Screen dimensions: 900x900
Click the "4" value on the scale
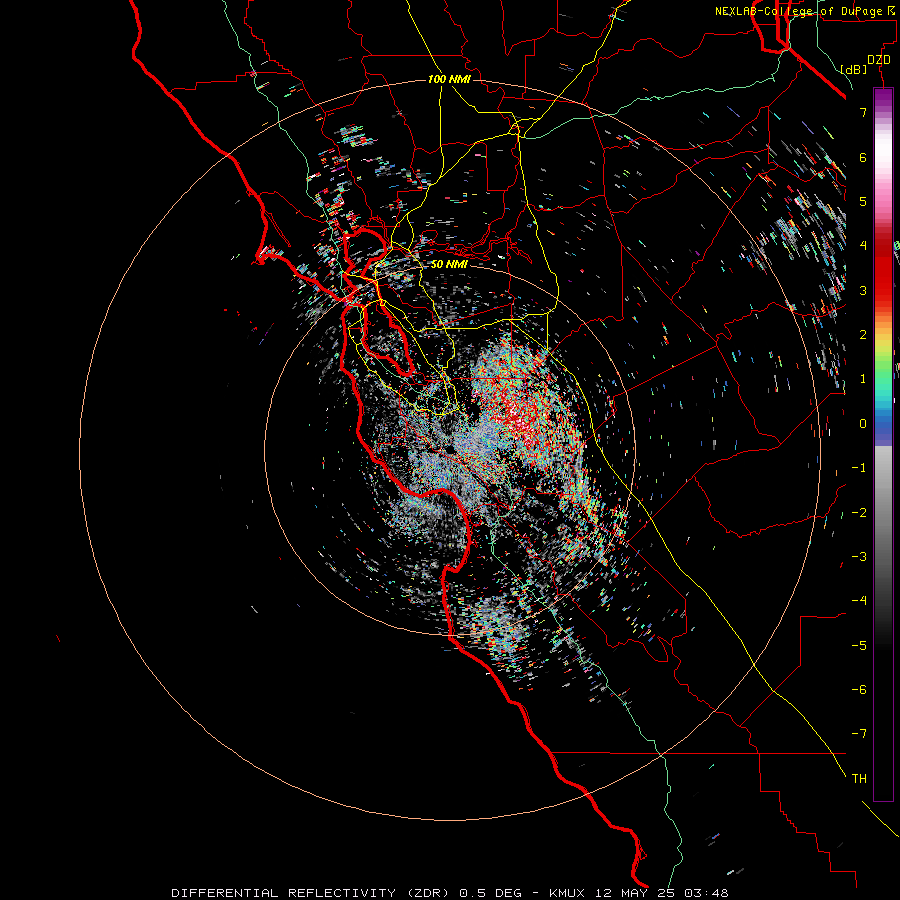click(x=863, y=246)
